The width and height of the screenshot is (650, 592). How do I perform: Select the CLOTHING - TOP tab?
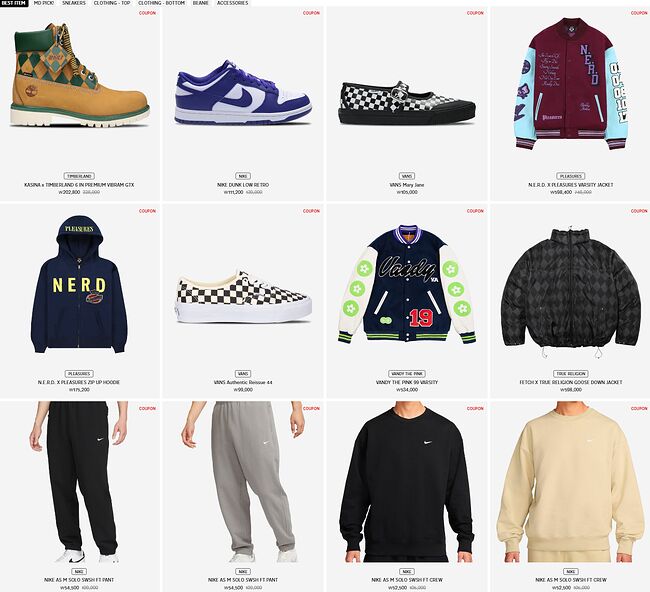112,3
